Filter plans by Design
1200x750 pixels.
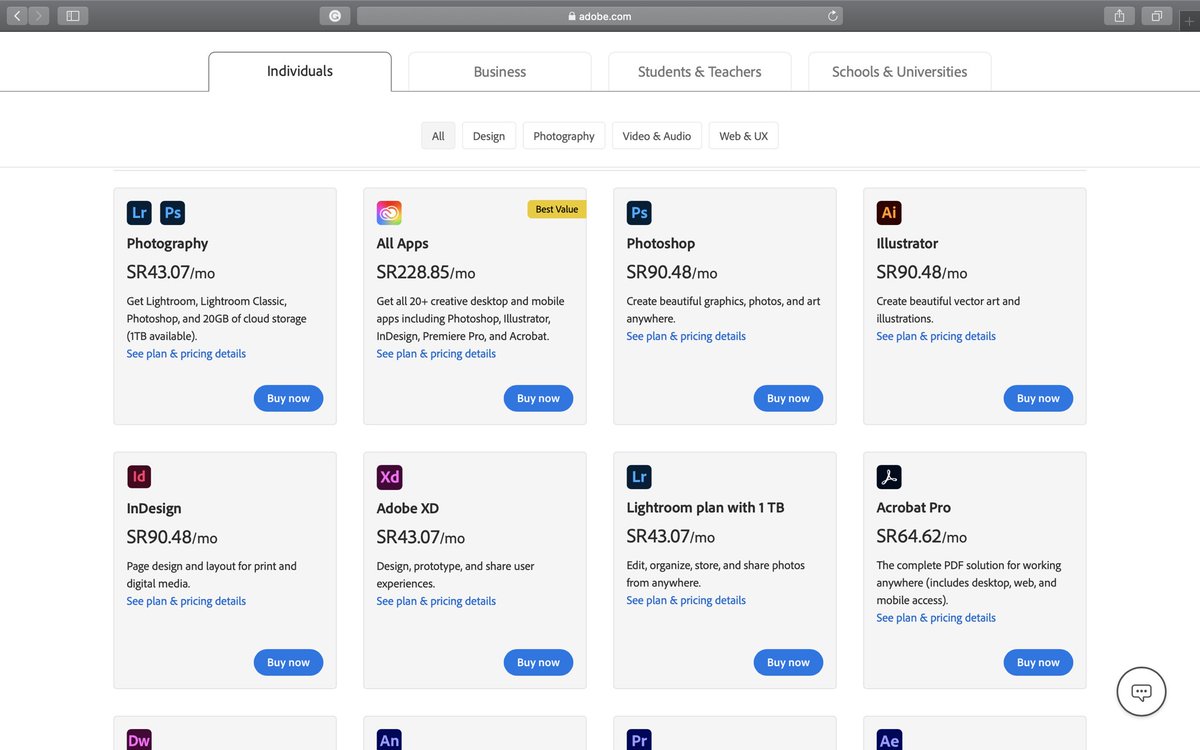coord(489,136)
